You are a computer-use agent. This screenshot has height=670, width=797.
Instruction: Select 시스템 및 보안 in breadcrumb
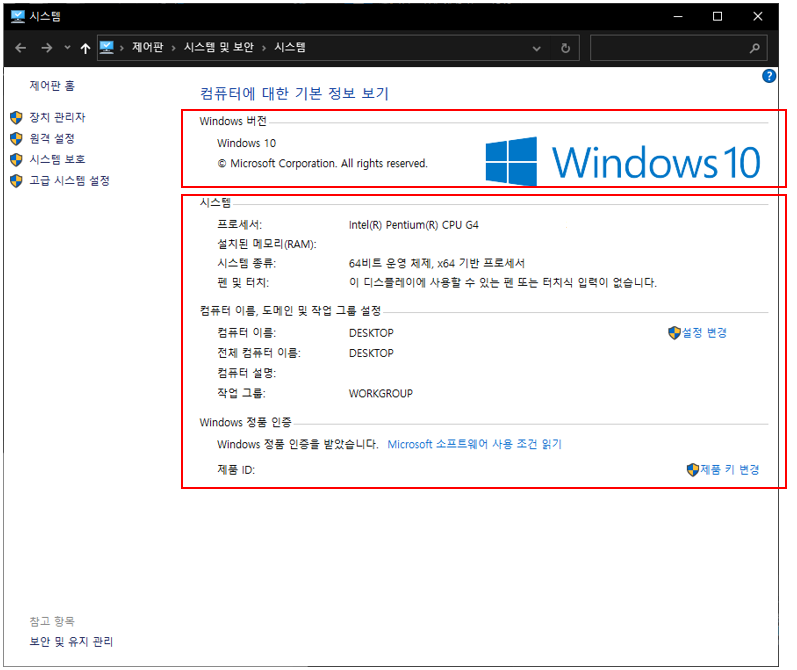click(x=219, y=47)
